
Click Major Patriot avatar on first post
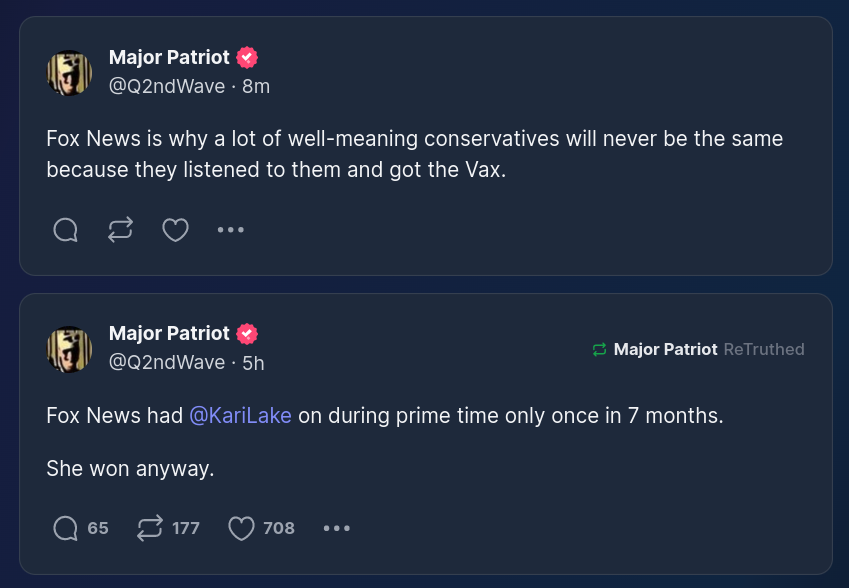(x=70, y=73)
